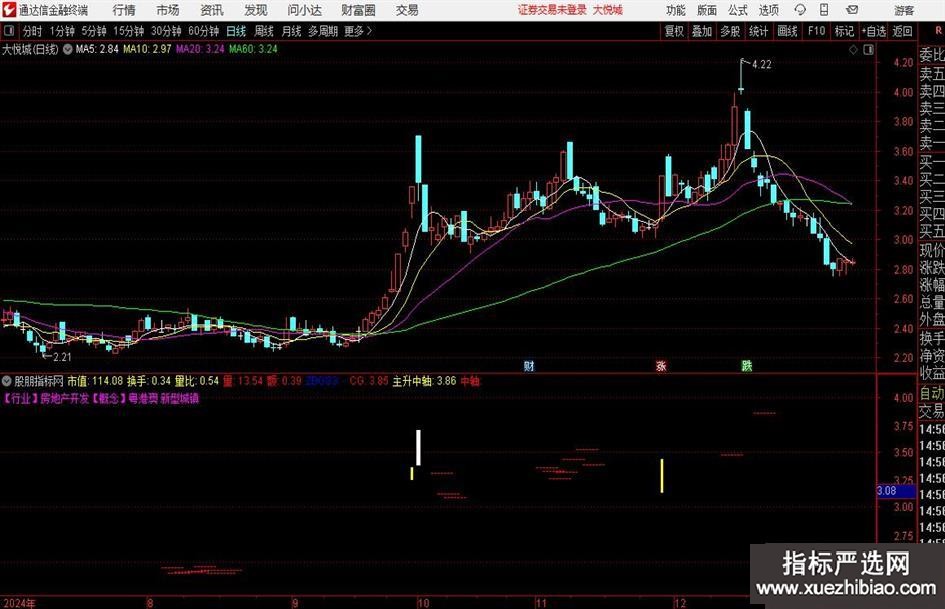Open the mobile phone icon
The height and width of the screenshot is (609, 945).
tap(824, 10)
